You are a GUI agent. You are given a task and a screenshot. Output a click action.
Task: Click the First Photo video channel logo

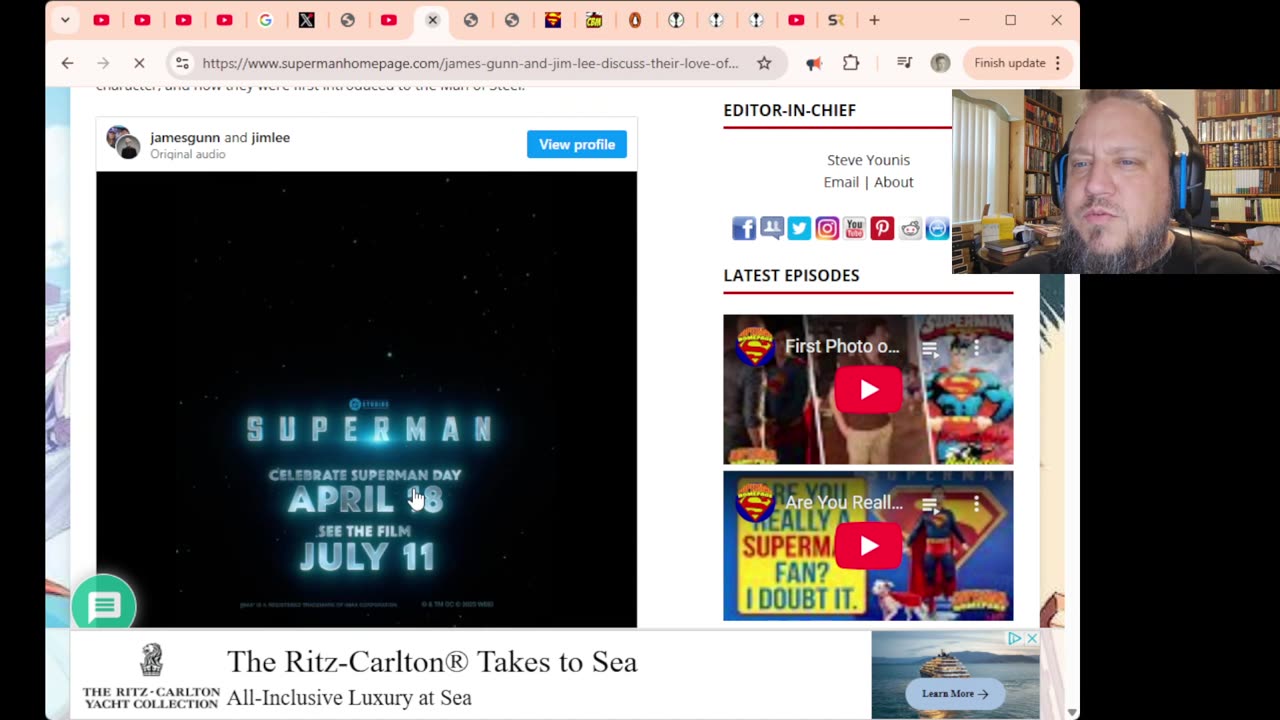coord(755,347)
